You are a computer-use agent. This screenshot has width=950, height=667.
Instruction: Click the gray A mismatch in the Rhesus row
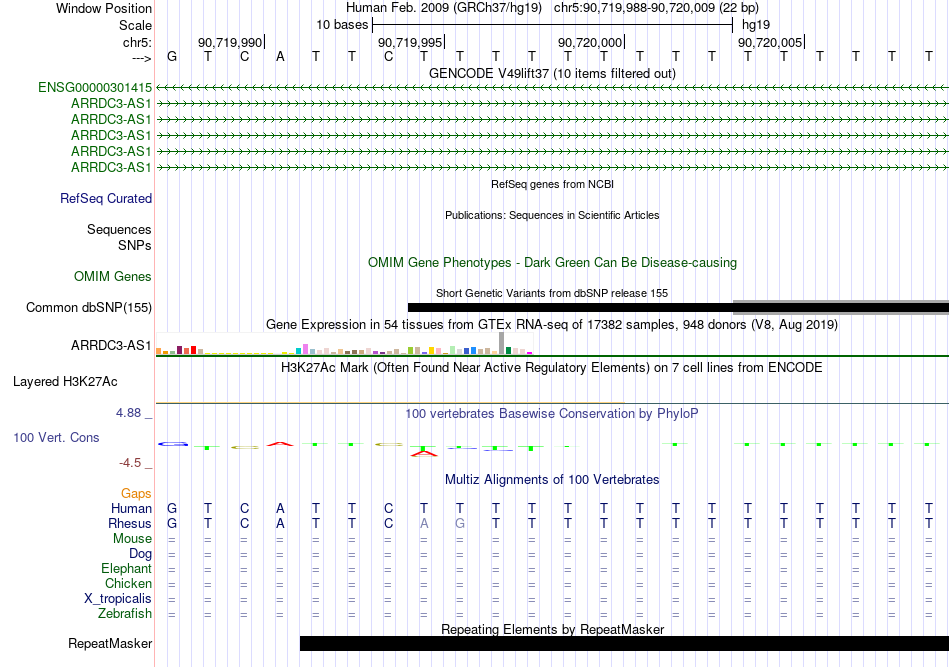(424, 523)
